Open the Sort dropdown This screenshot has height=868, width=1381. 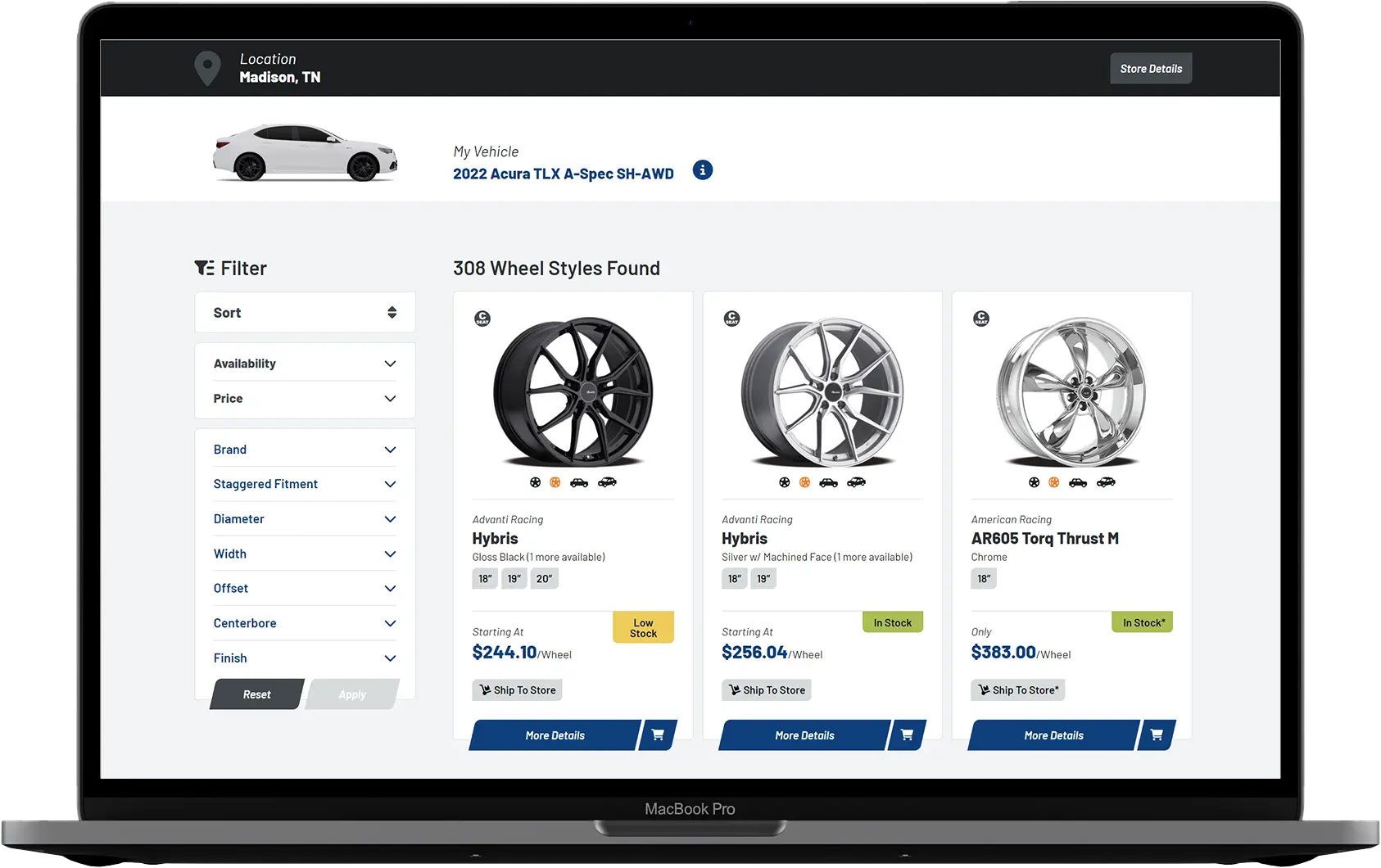pyautogui.click(x=305, y=313)
